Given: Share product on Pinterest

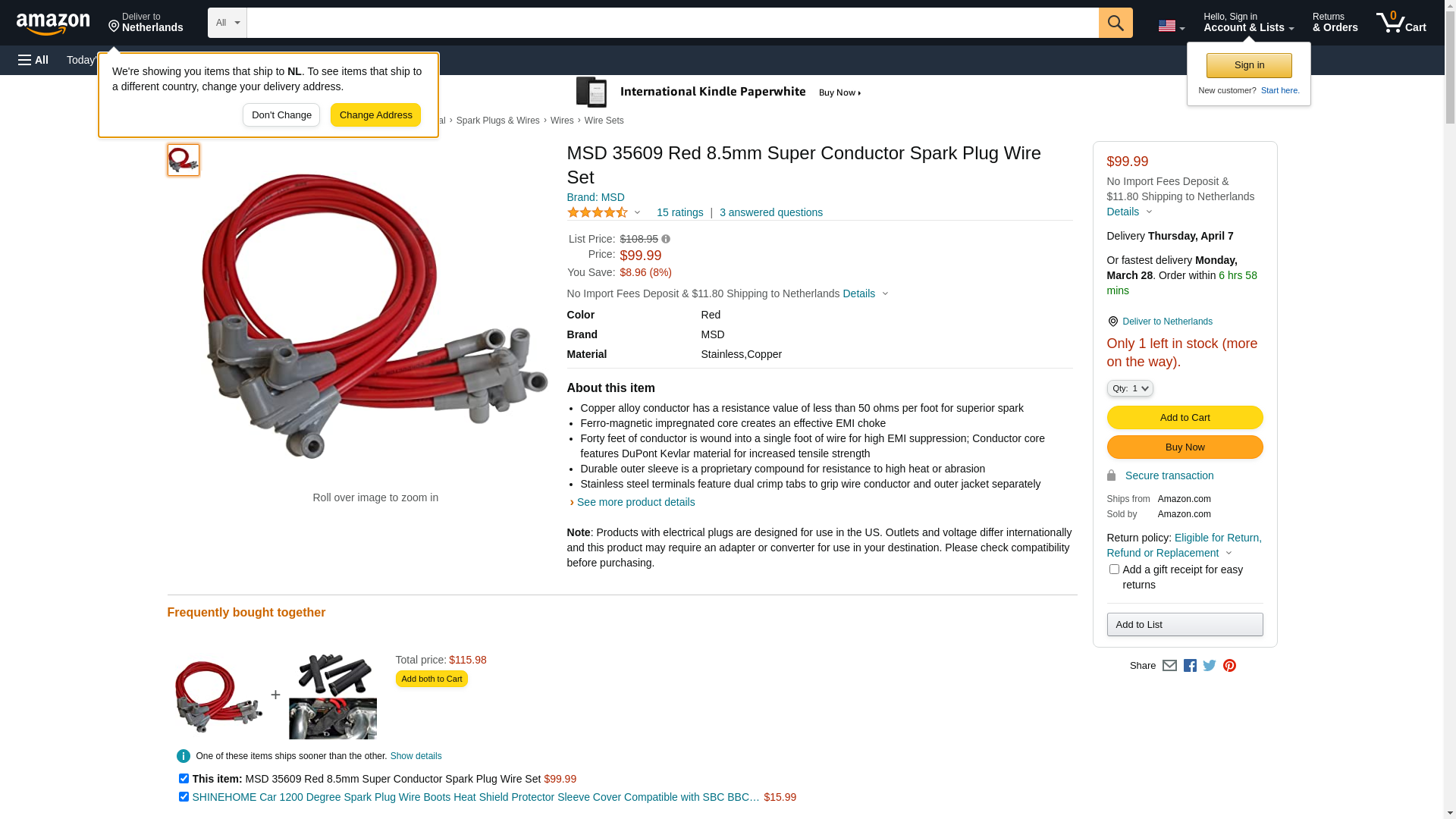Looking at the screenshot, I should [1229, 665].
